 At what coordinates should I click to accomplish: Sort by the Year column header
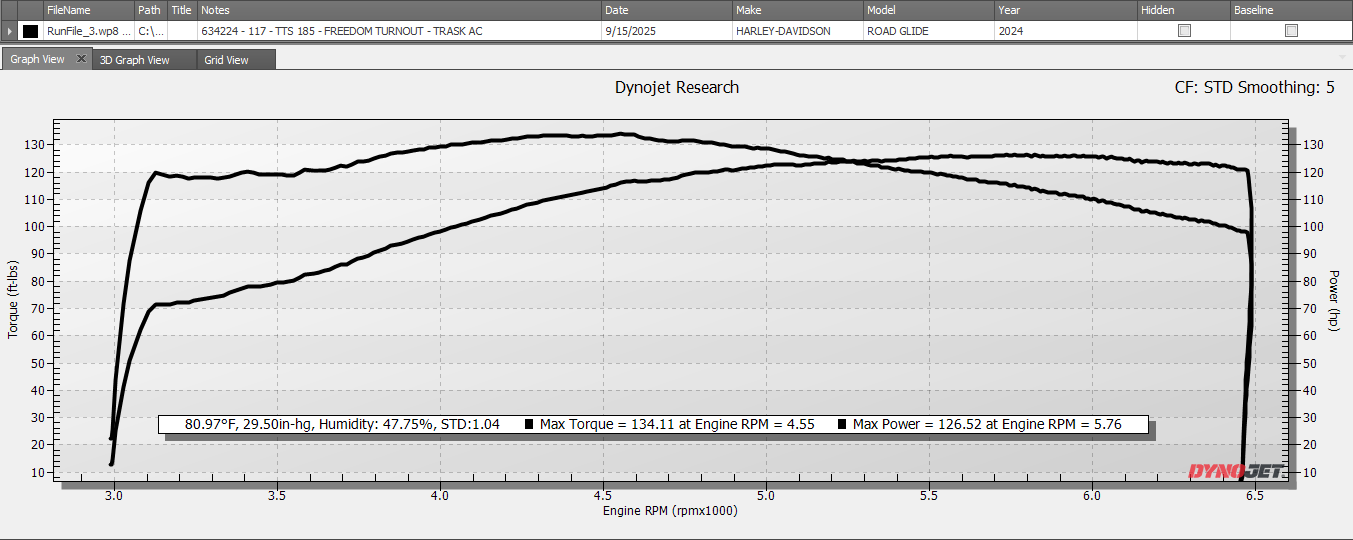point(1065,10)
